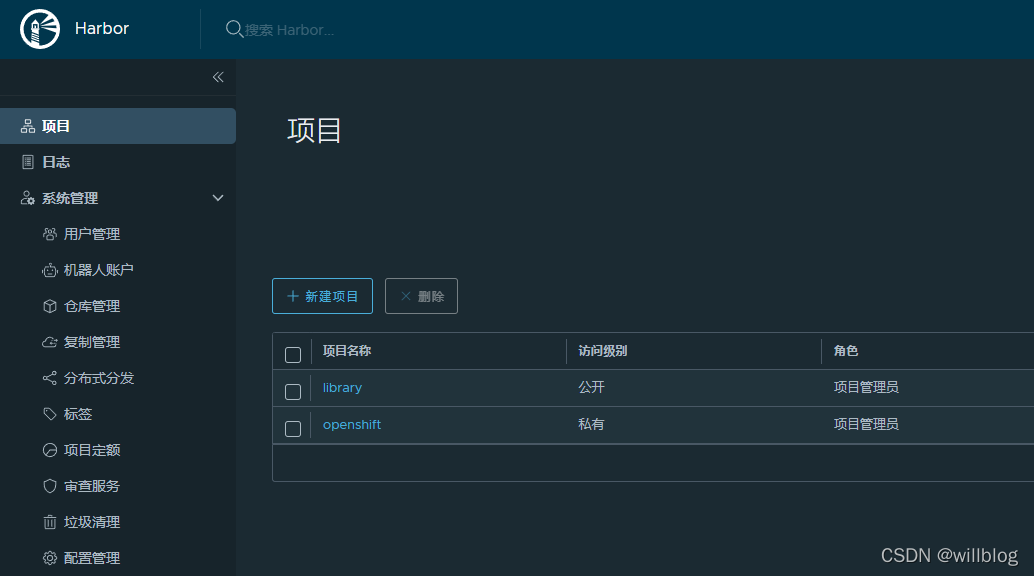
Task: Click the 垃圾清理 trash icon
Action: (x=49, y=522)
